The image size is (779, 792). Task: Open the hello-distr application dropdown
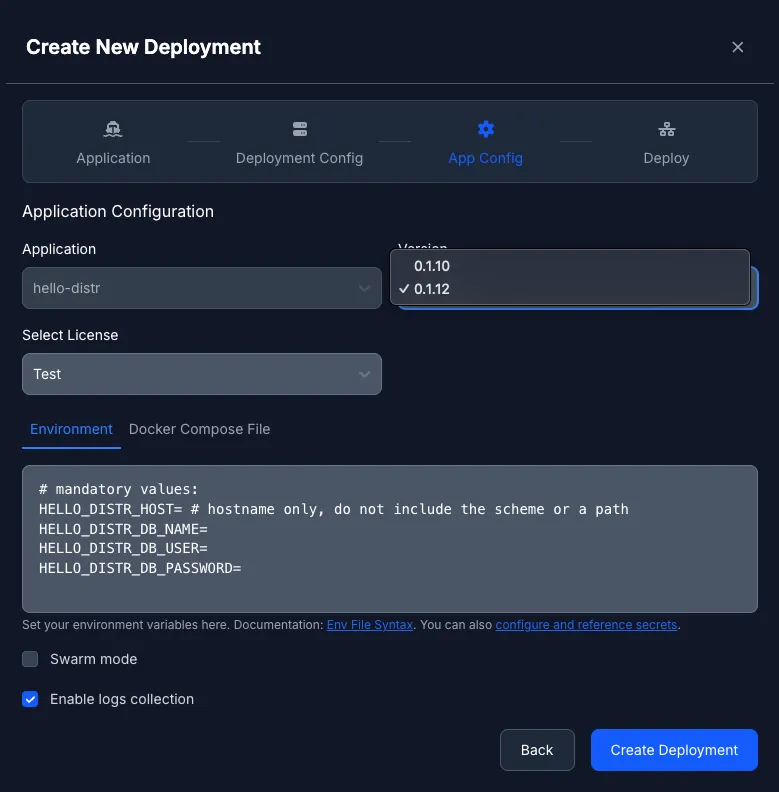coord(202,288)
